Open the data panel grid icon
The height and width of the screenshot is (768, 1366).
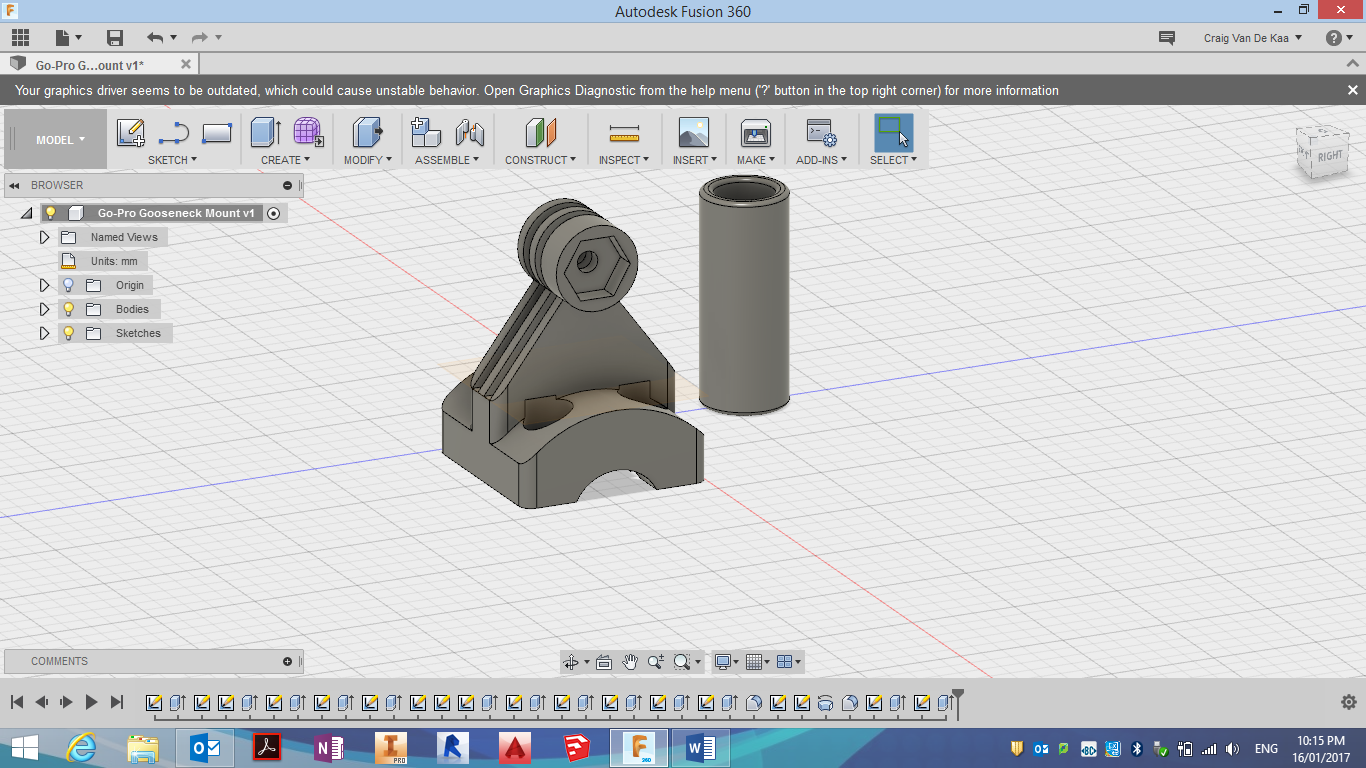point(20,38)
